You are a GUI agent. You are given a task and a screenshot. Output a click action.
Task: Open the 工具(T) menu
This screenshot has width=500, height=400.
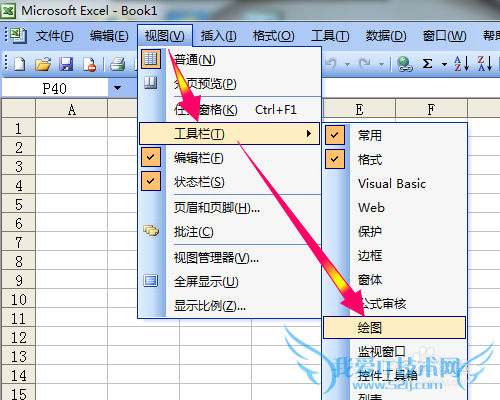pyautogui.click(x=330, y=36)
